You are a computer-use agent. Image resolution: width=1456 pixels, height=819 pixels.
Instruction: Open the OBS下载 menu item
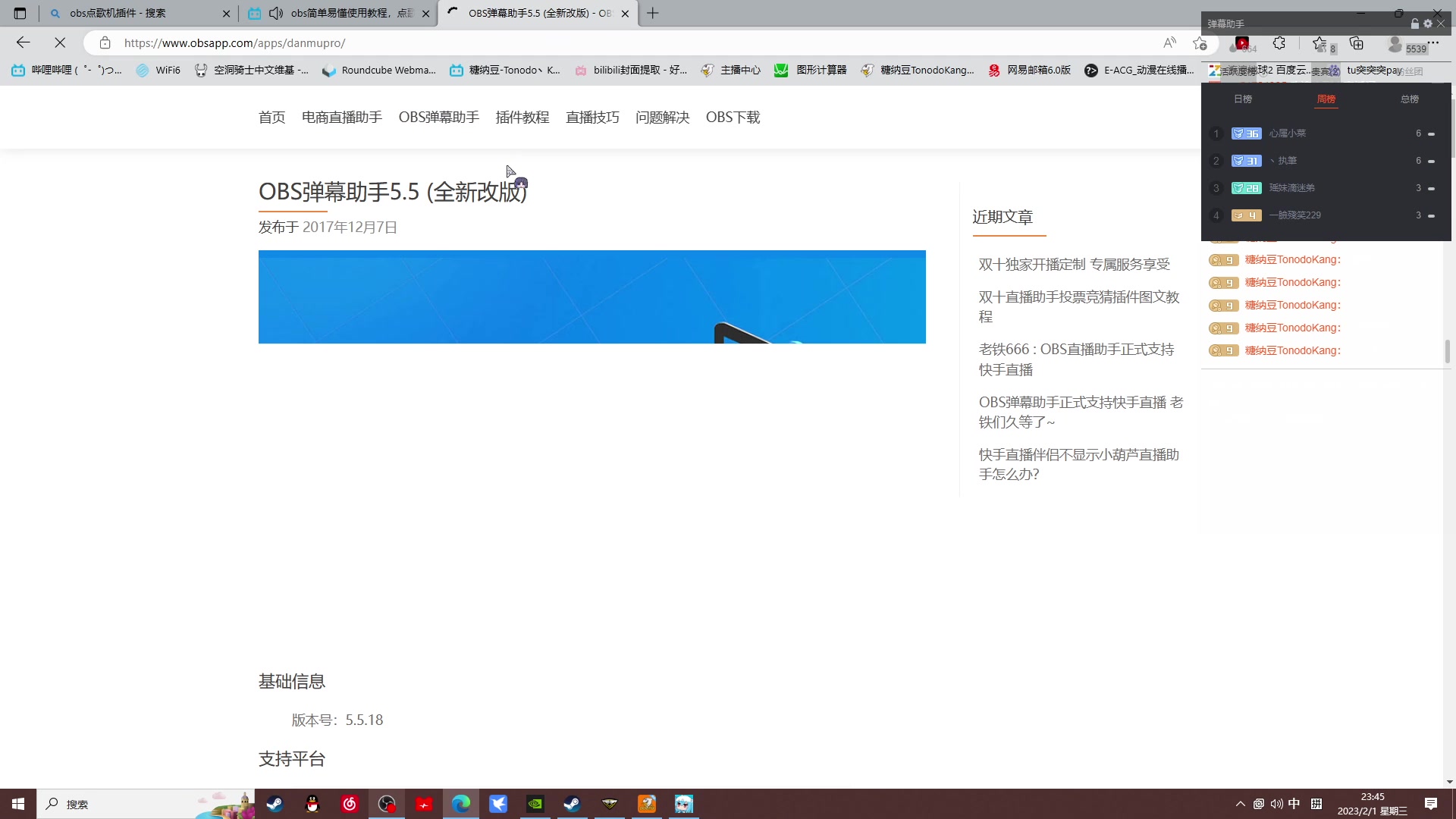tap(733, 117)
